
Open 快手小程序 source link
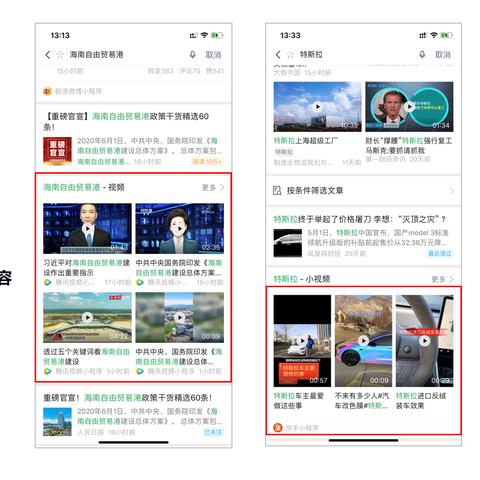tap(296, 428)
